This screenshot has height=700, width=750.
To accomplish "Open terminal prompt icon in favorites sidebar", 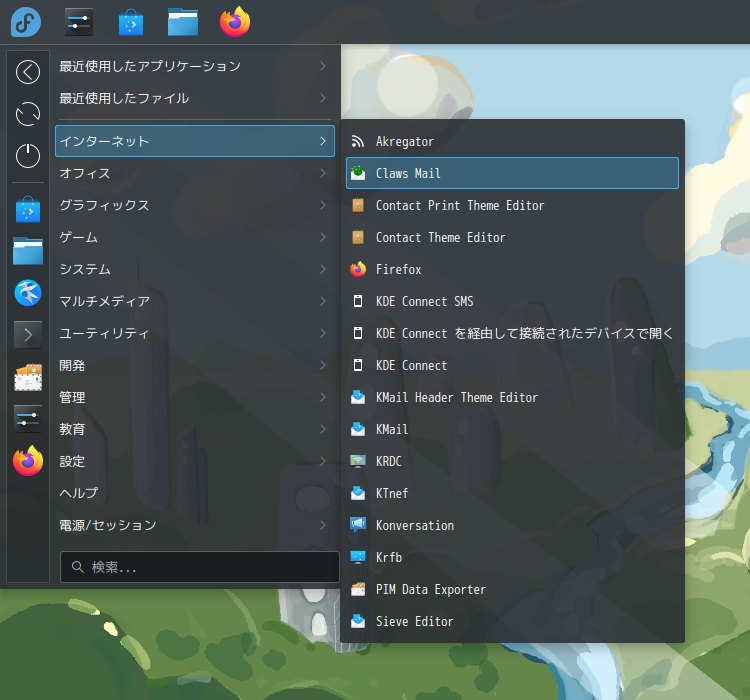I will coord(28,334).
